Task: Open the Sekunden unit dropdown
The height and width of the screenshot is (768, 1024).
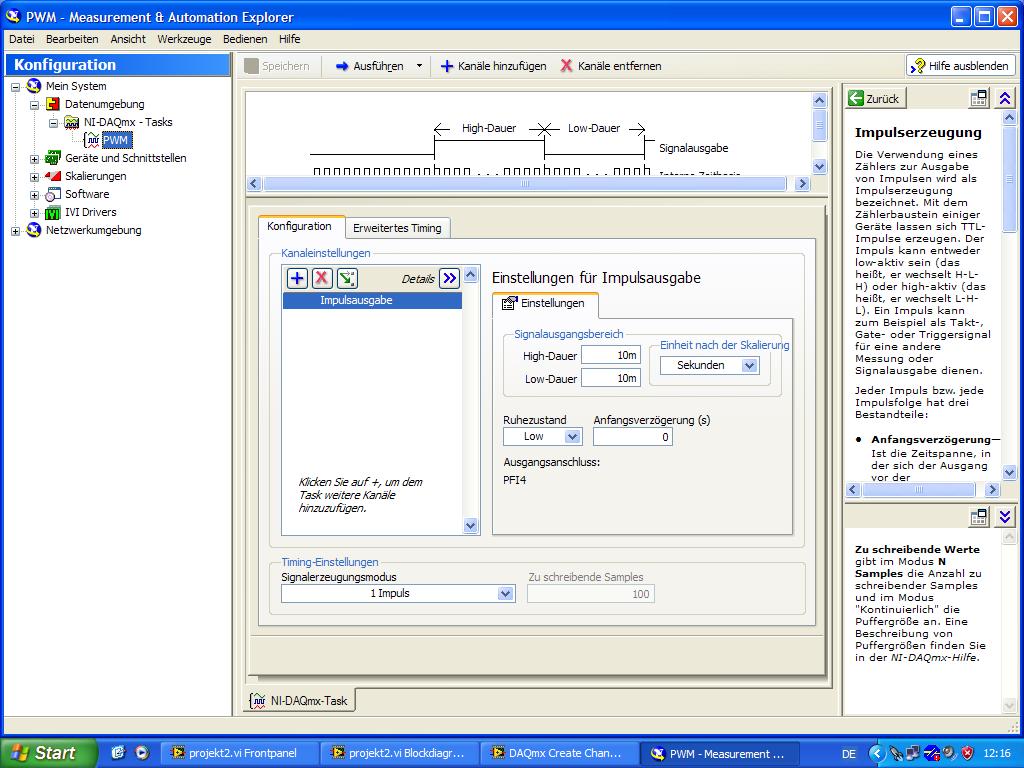Action: coord(750,366)
